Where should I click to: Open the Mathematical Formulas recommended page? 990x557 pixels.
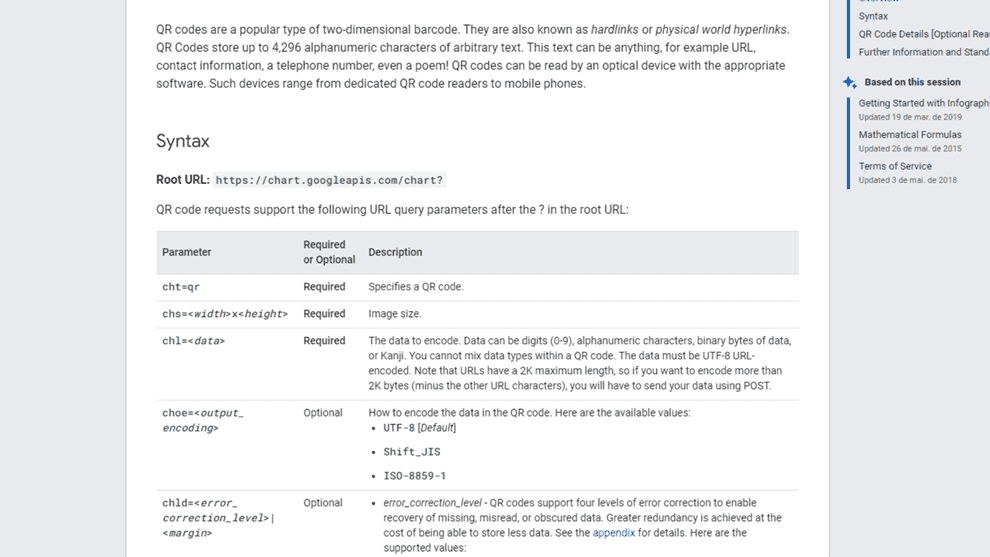tap(910, 135)
